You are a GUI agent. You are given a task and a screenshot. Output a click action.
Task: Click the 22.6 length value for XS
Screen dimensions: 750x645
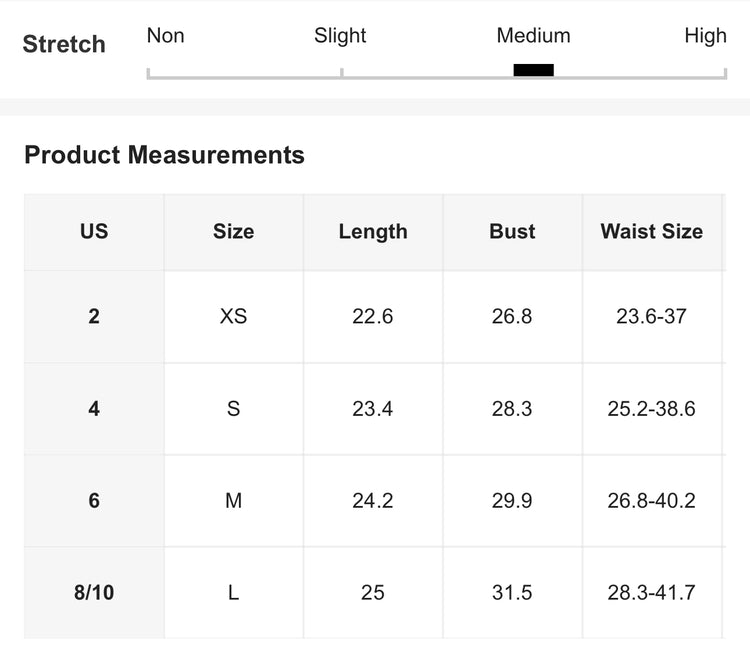373,316
